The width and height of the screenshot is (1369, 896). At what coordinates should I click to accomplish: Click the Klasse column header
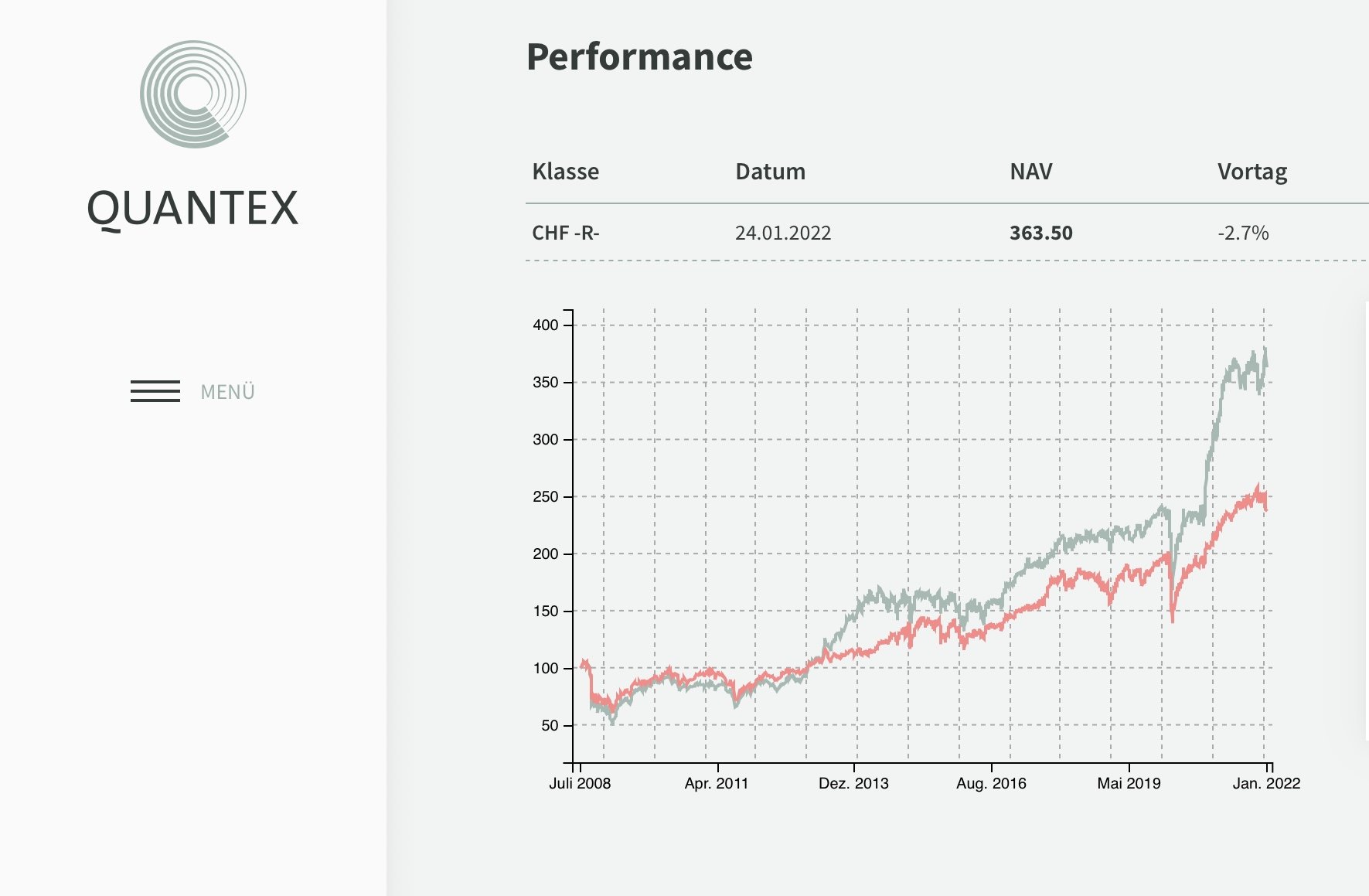pos(565,172)
